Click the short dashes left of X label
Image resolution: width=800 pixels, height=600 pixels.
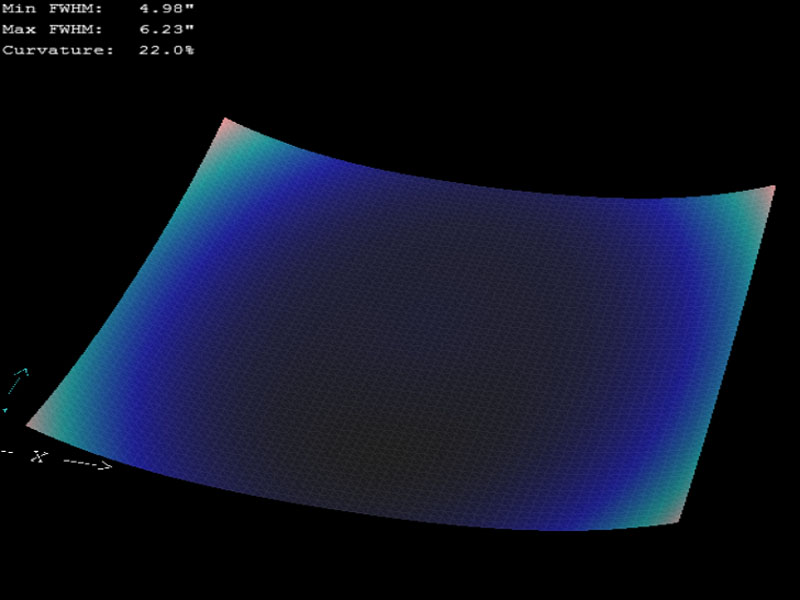[x=7, y=453]
